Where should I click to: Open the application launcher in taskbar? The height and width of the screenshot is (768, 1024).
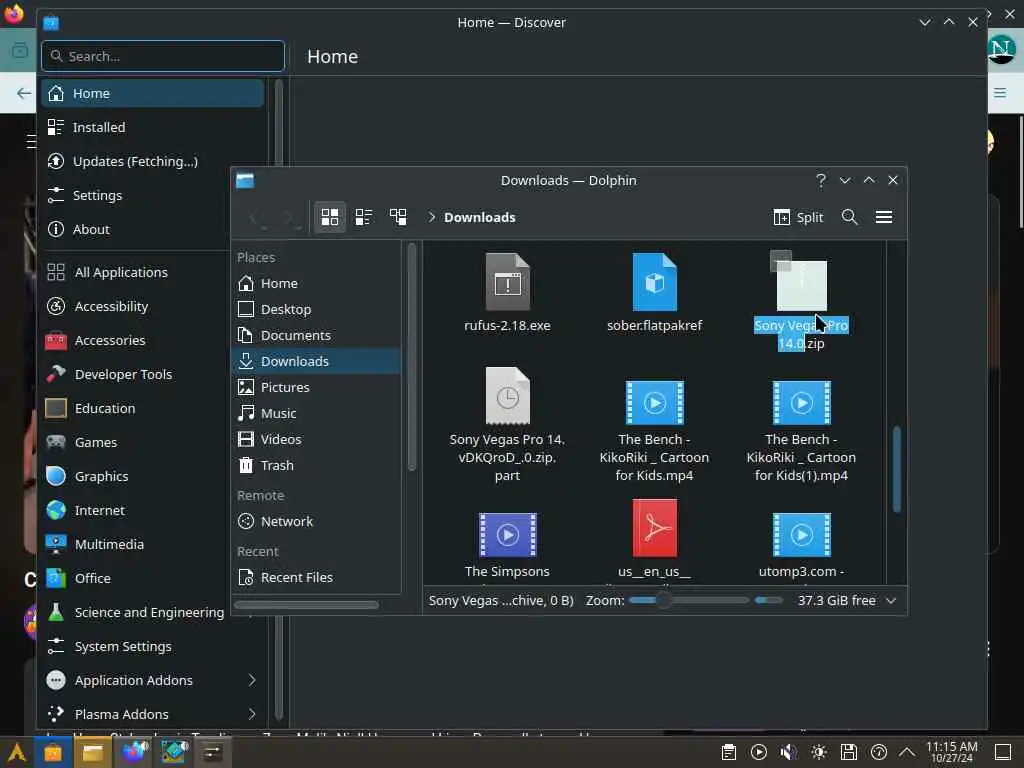16,752
